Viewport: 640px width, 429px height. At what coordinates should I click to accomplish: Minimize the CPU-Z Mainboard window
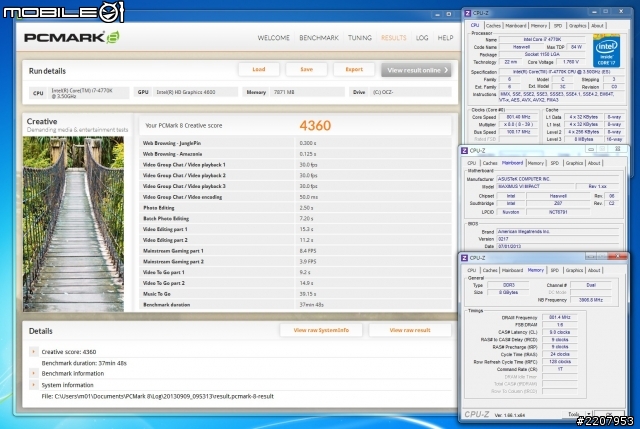[x=591, y=149]
